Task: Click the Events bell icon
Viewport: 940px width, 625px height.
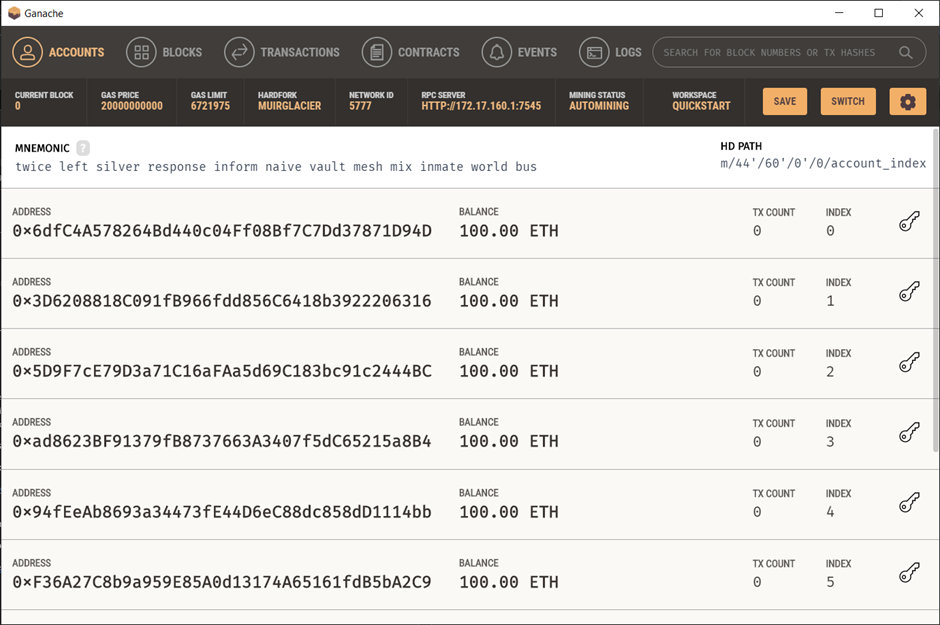Action: coord(497,52)
